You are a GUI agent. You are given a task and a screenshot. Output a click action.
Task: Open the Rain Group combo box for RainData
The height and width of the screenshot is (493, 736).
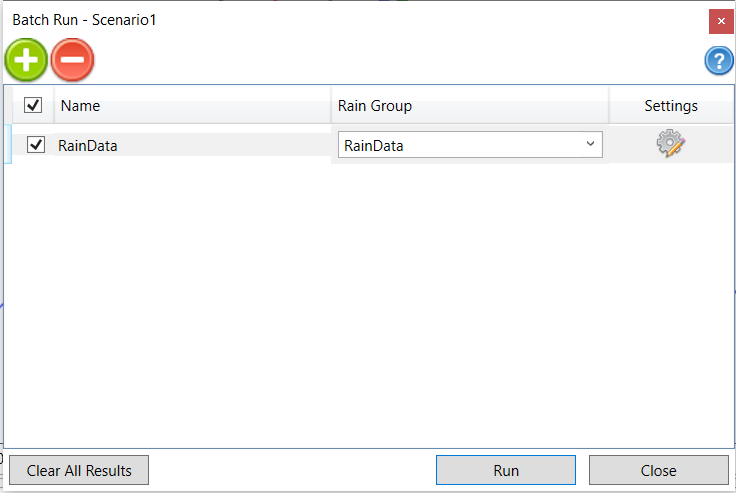(x=460, y=145)
